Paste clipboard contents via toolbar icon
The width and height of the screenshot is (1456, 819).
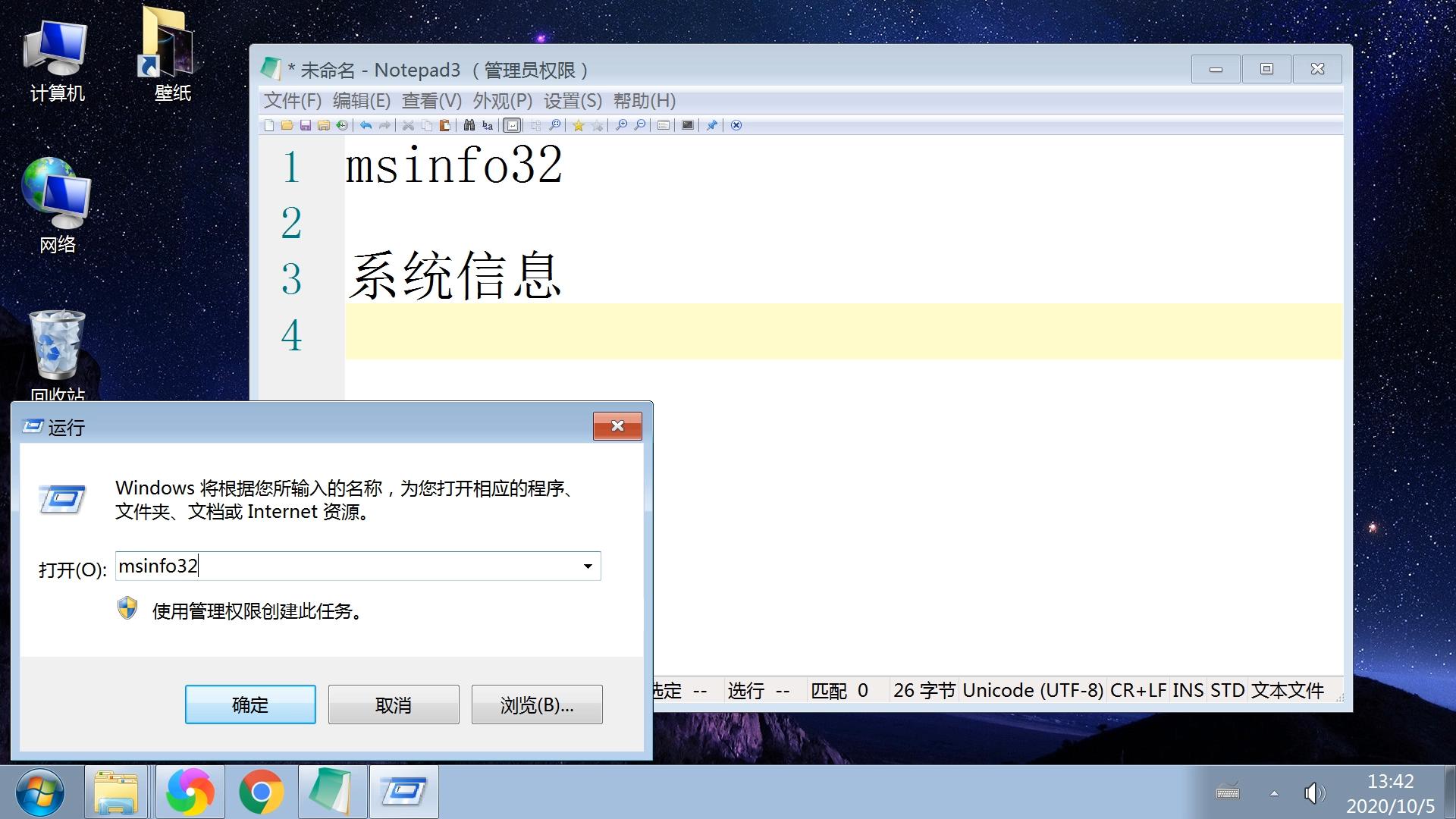(x=445, y=125)
